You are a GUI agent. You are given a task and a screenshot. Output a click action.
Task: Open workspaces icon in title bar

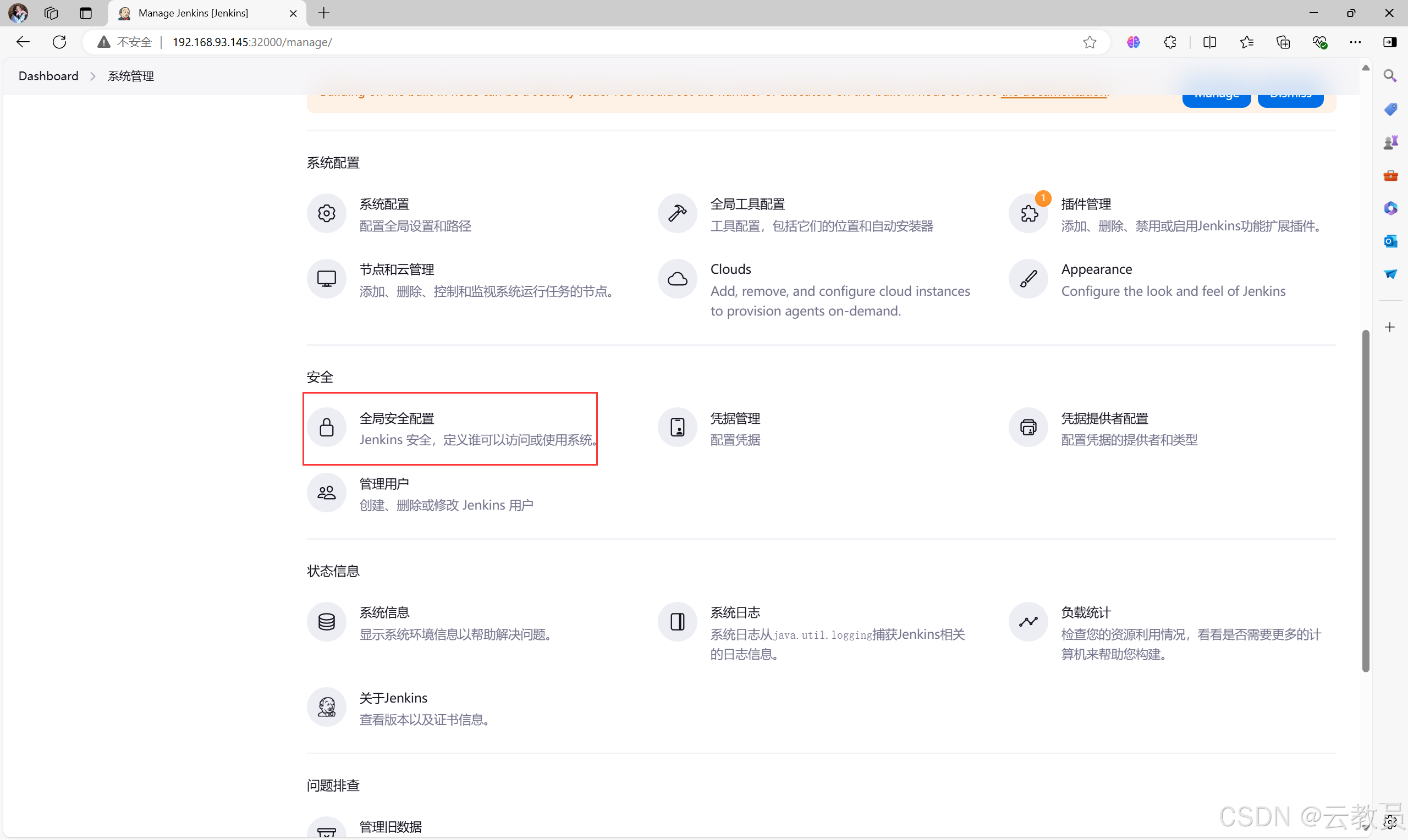51,13
